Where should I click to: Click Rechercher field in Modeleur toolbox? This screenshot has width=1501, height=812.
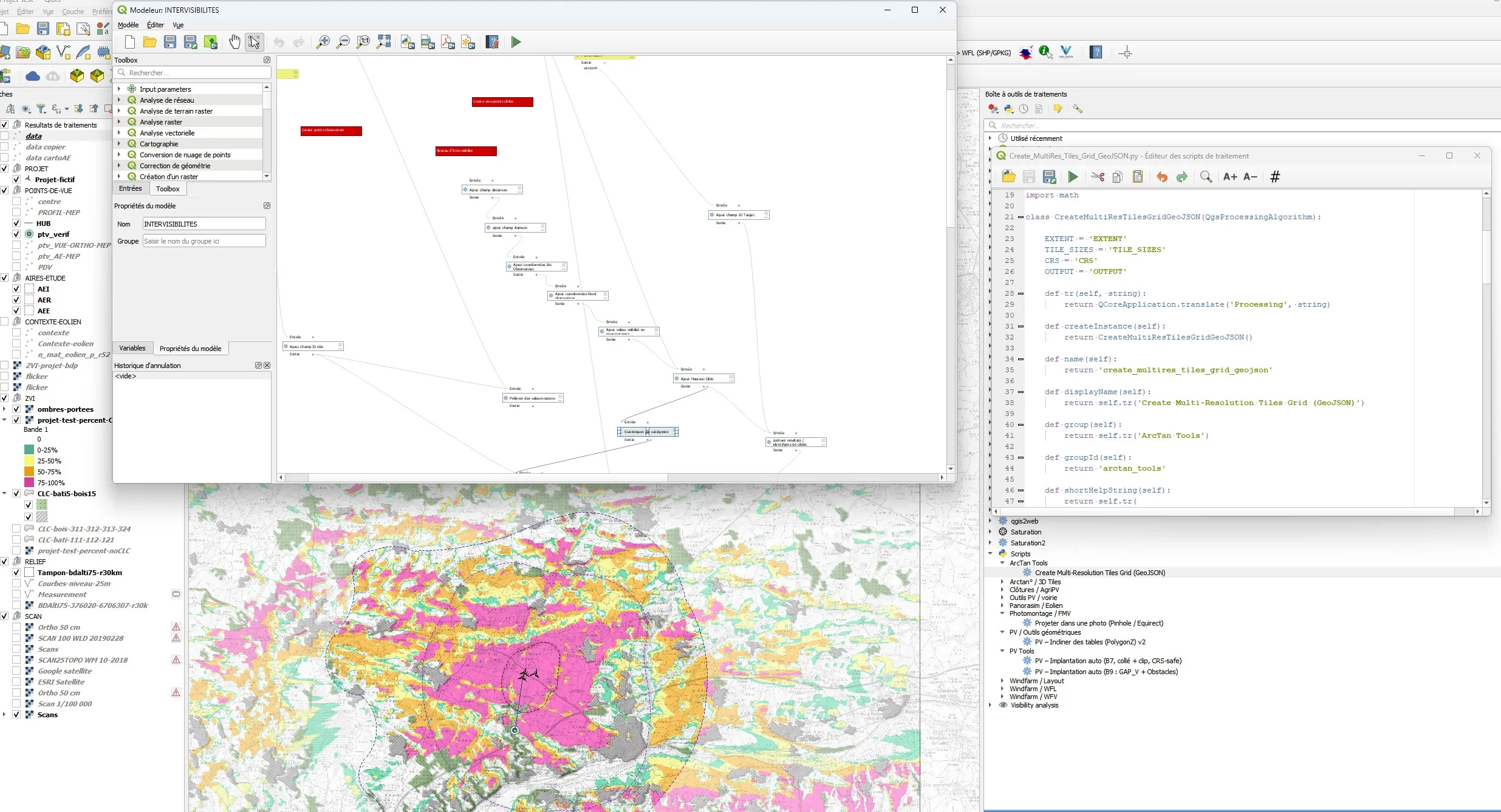pyautogui.click(x=193, y=73)
